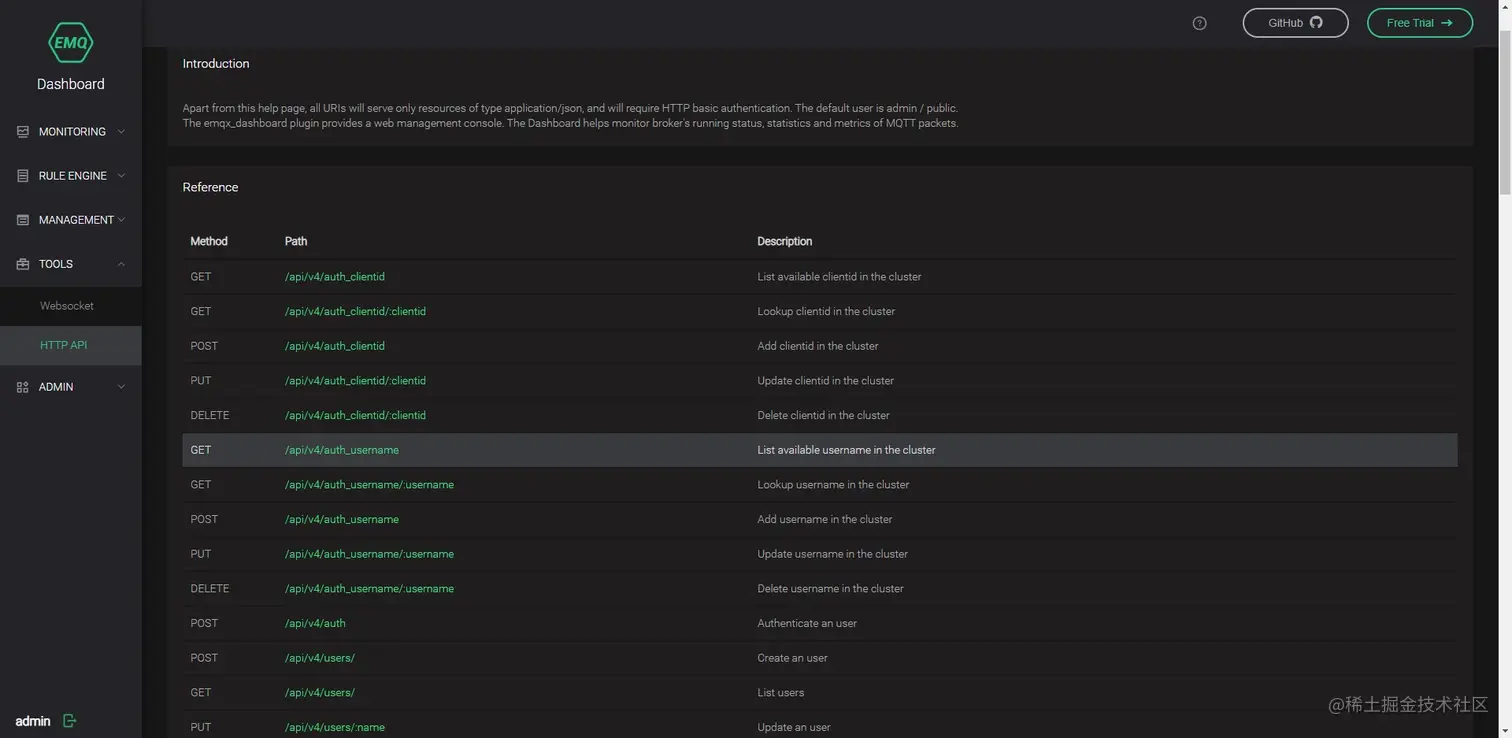The height and width of the screenshot is (738, 1512).
Task: Open POST /api/v4/users/ link
Action: click(320, 658)
